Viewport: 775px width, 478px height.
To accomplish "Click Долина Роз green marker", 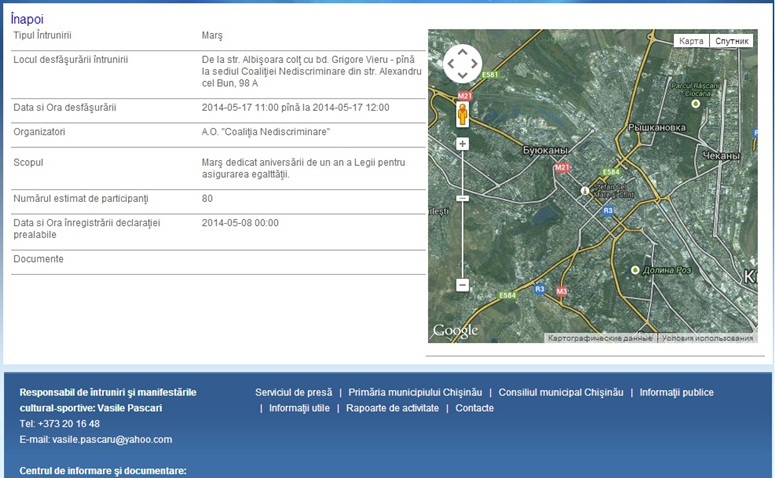I will (635, 270).
